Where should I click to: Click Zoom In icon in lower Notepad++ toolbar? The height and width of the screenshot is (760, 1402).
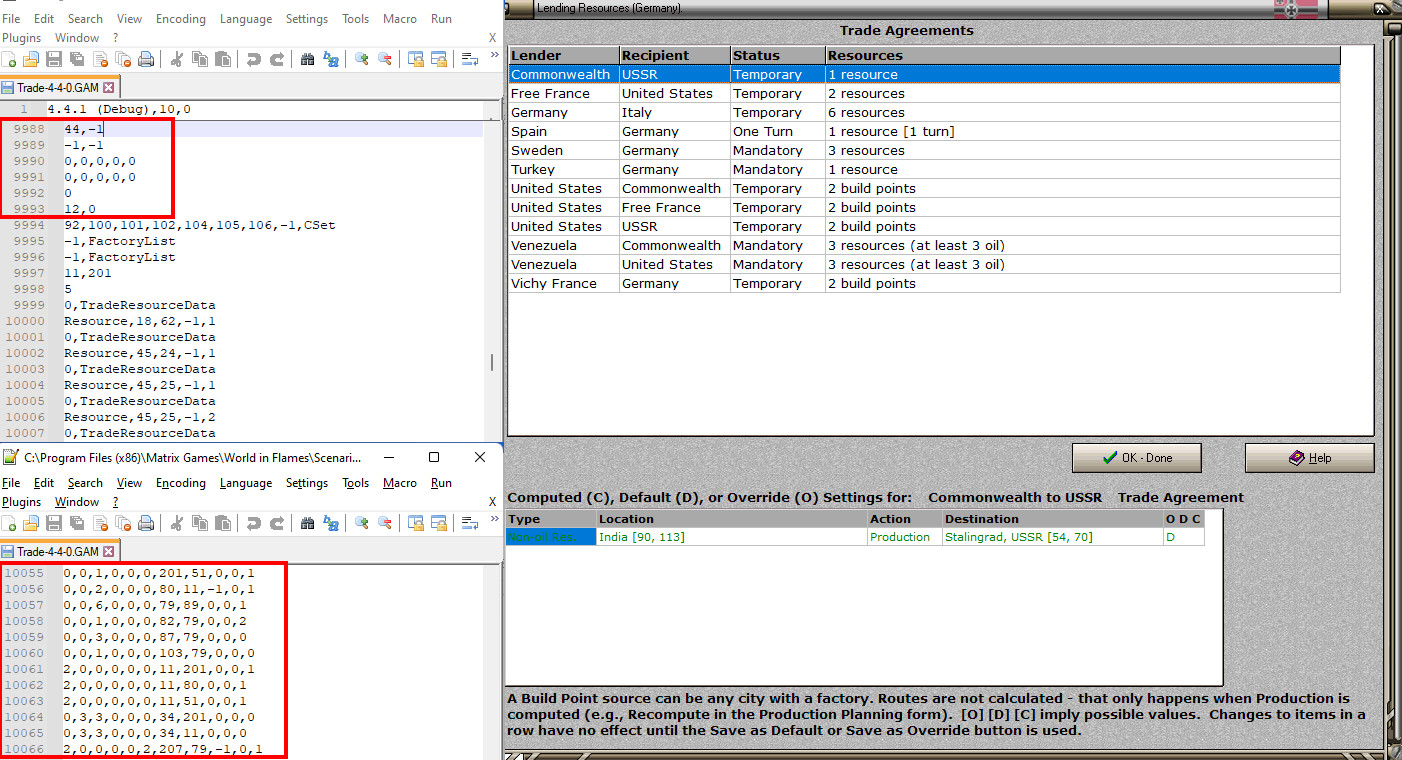[x=362, y=523]
